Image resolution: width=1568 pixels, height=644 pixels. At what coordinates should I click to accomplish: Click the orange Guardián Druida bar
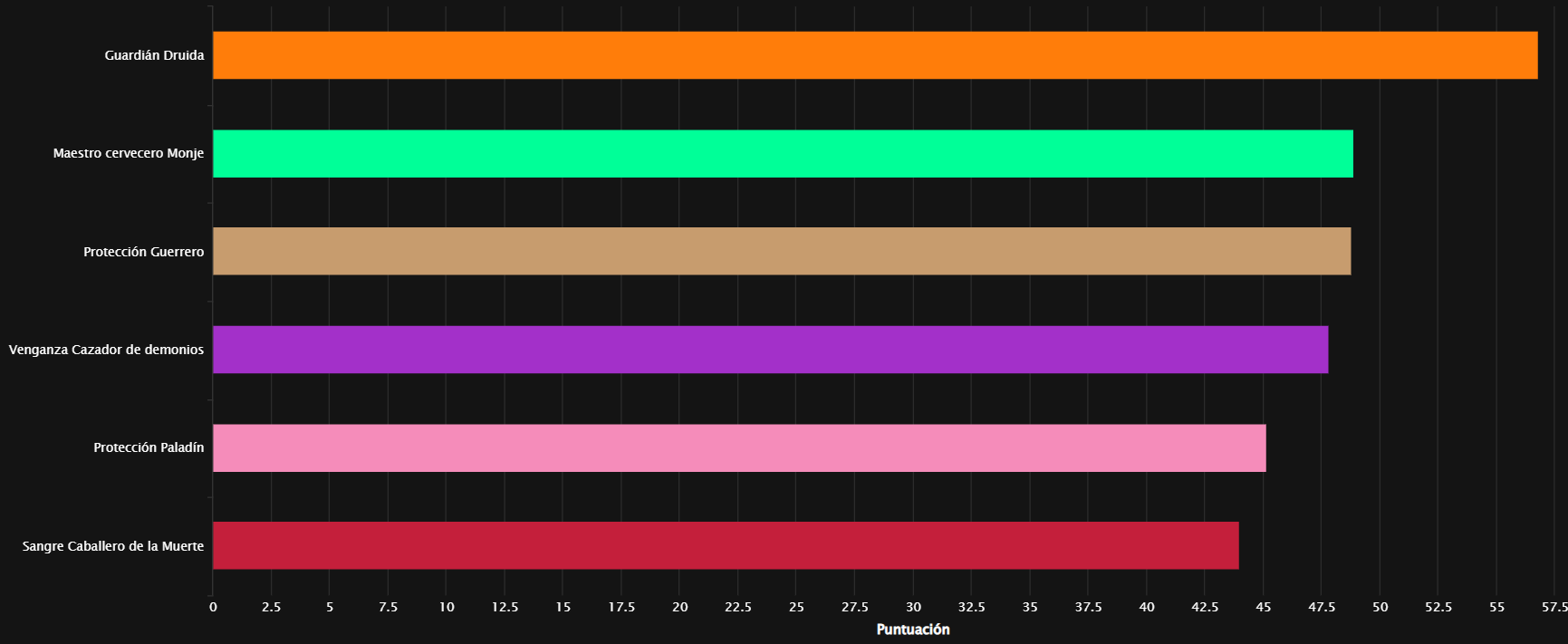point(874,55)
